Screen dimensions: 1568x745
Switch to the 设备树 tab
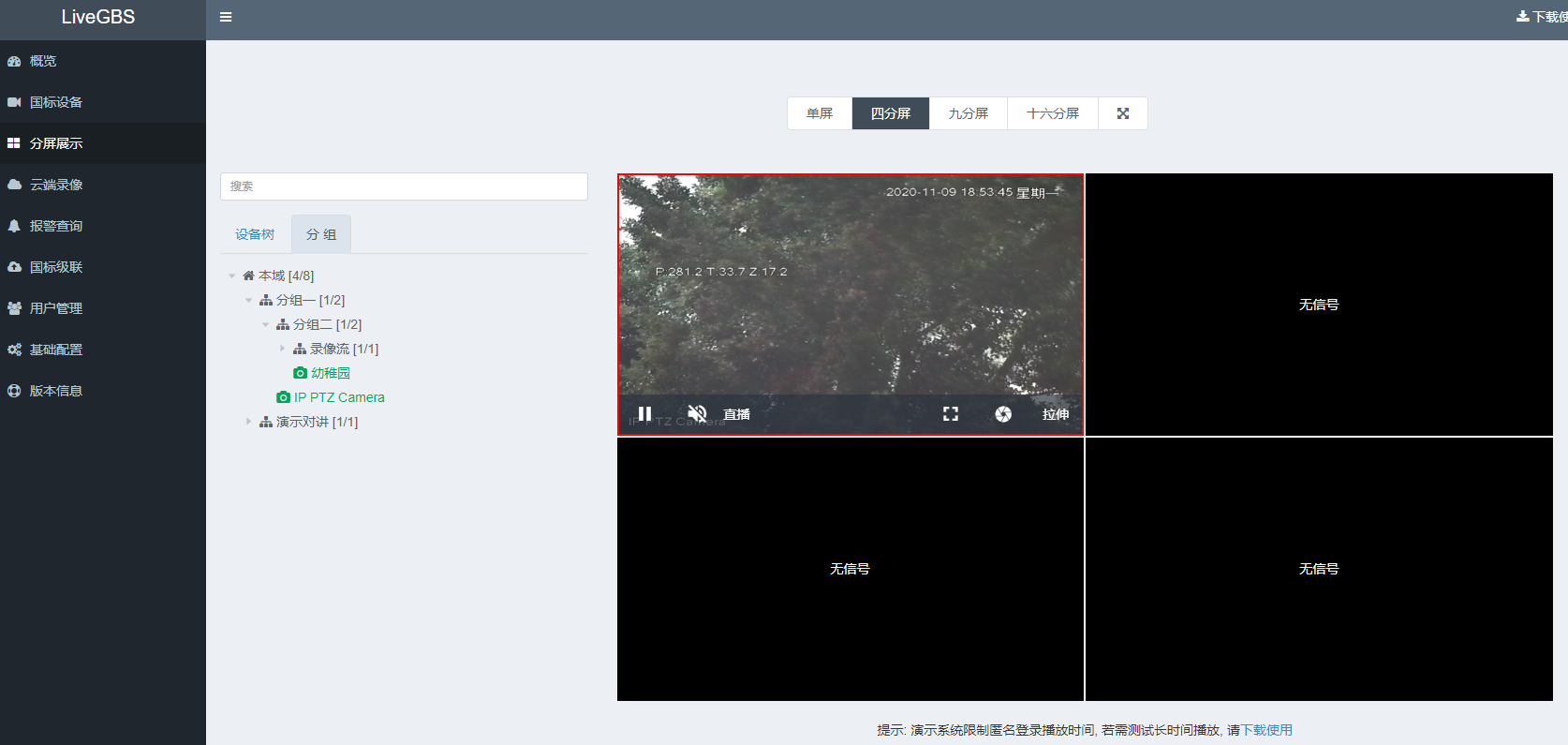[255, 234]
